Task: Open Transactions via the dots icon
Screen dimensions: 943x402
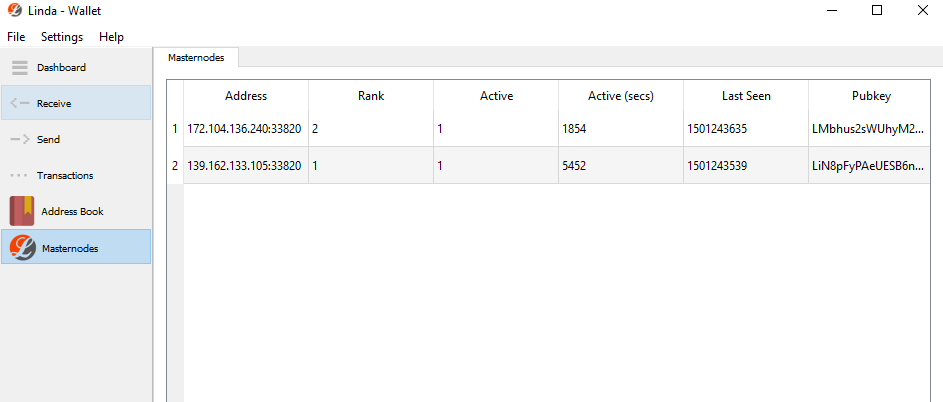Action: point(20,176)
